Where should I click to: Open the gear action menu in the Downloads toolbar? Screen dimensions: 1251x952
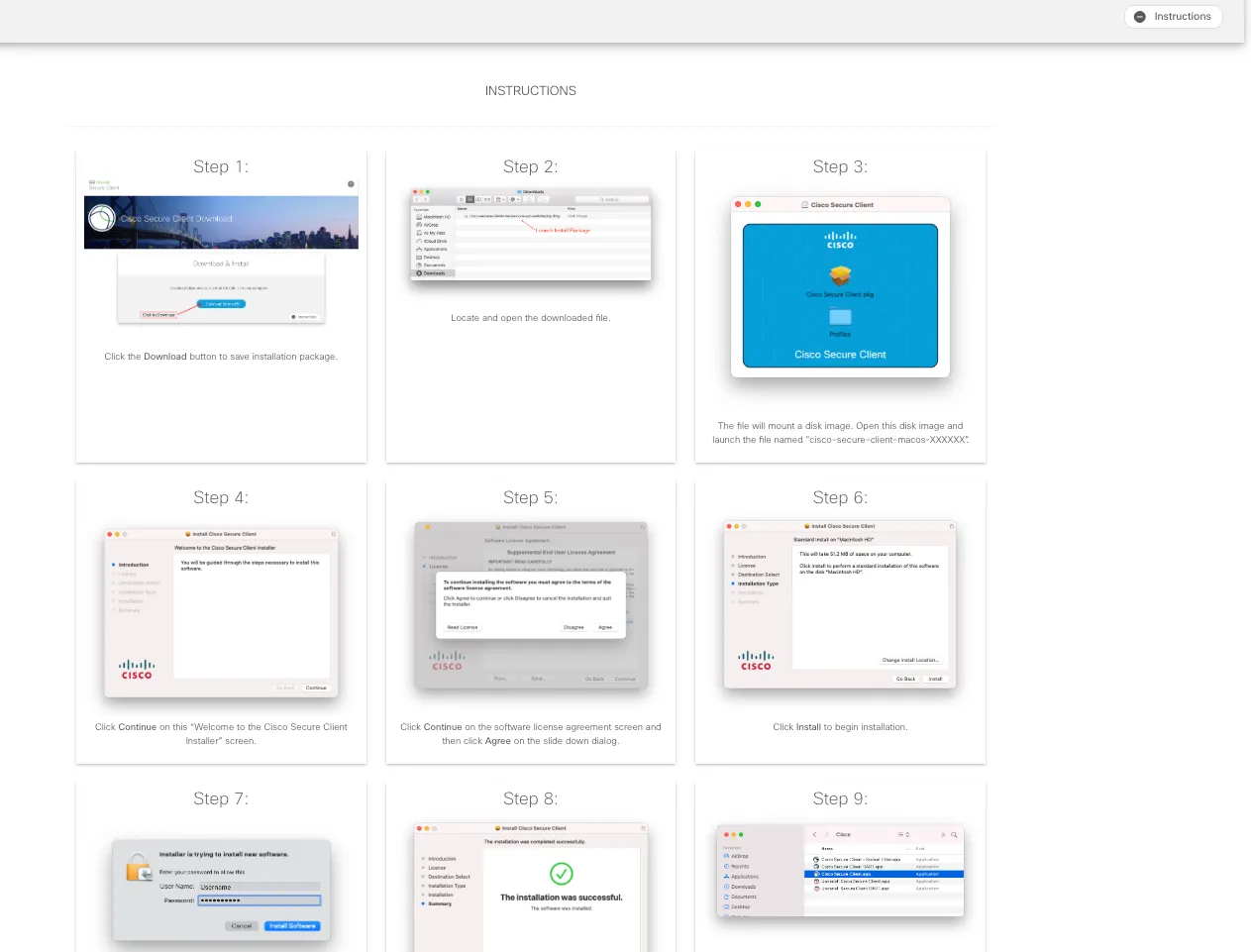pos(513,199)
